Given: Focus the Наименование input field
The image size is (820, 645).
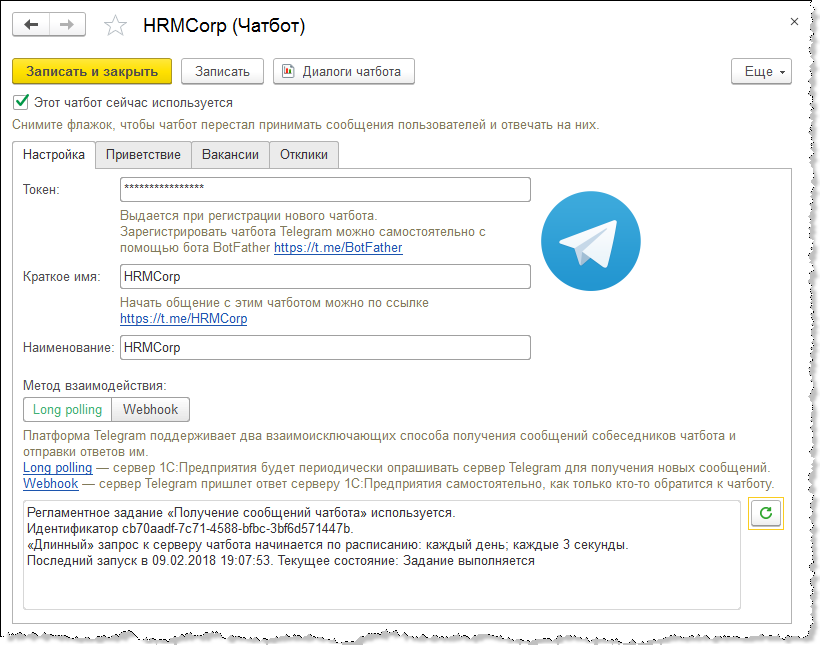Looking at the screenshot, I should 325,347.
